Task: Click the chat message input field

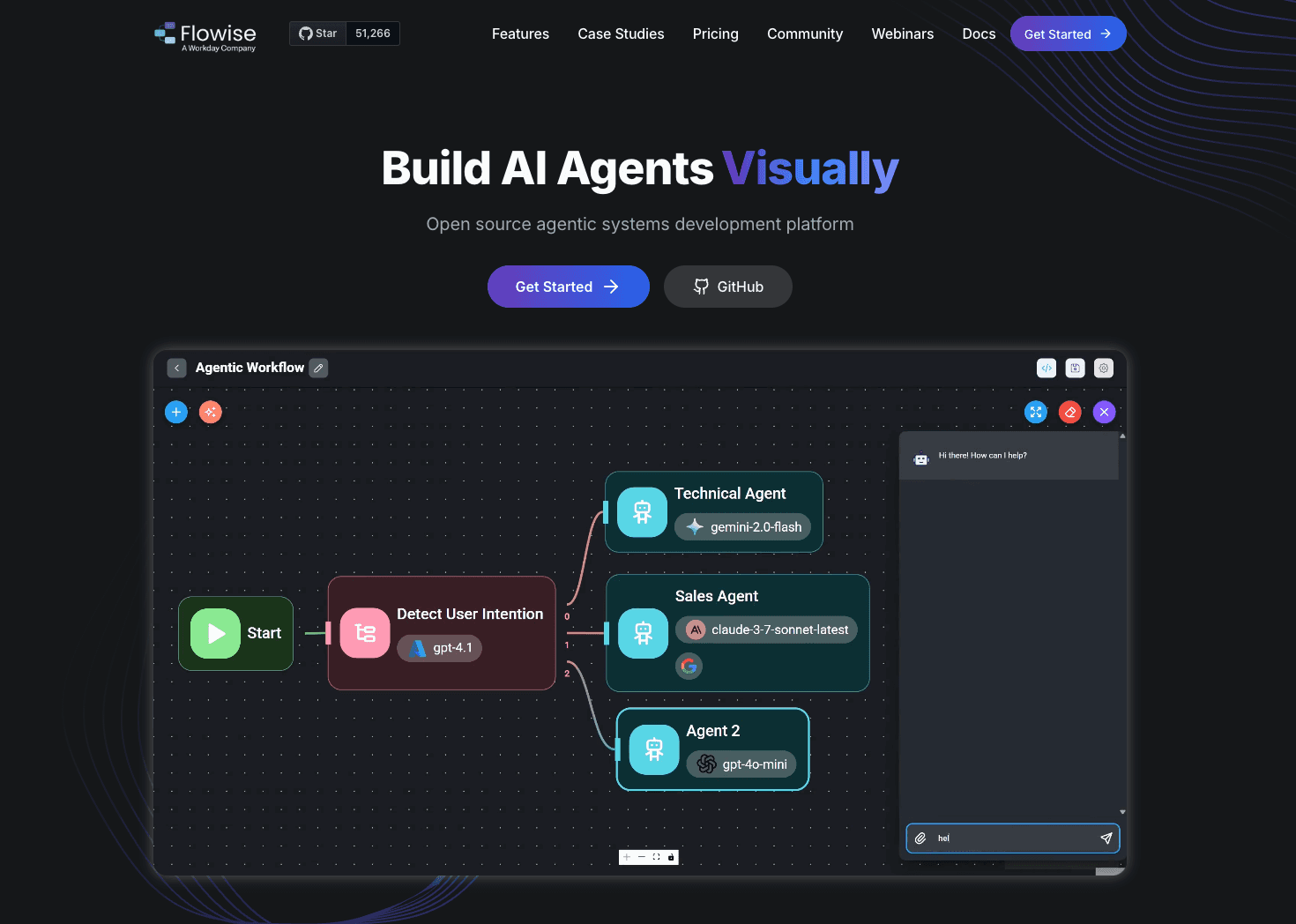Action: pyautogui.click(x=1013, y=838)
